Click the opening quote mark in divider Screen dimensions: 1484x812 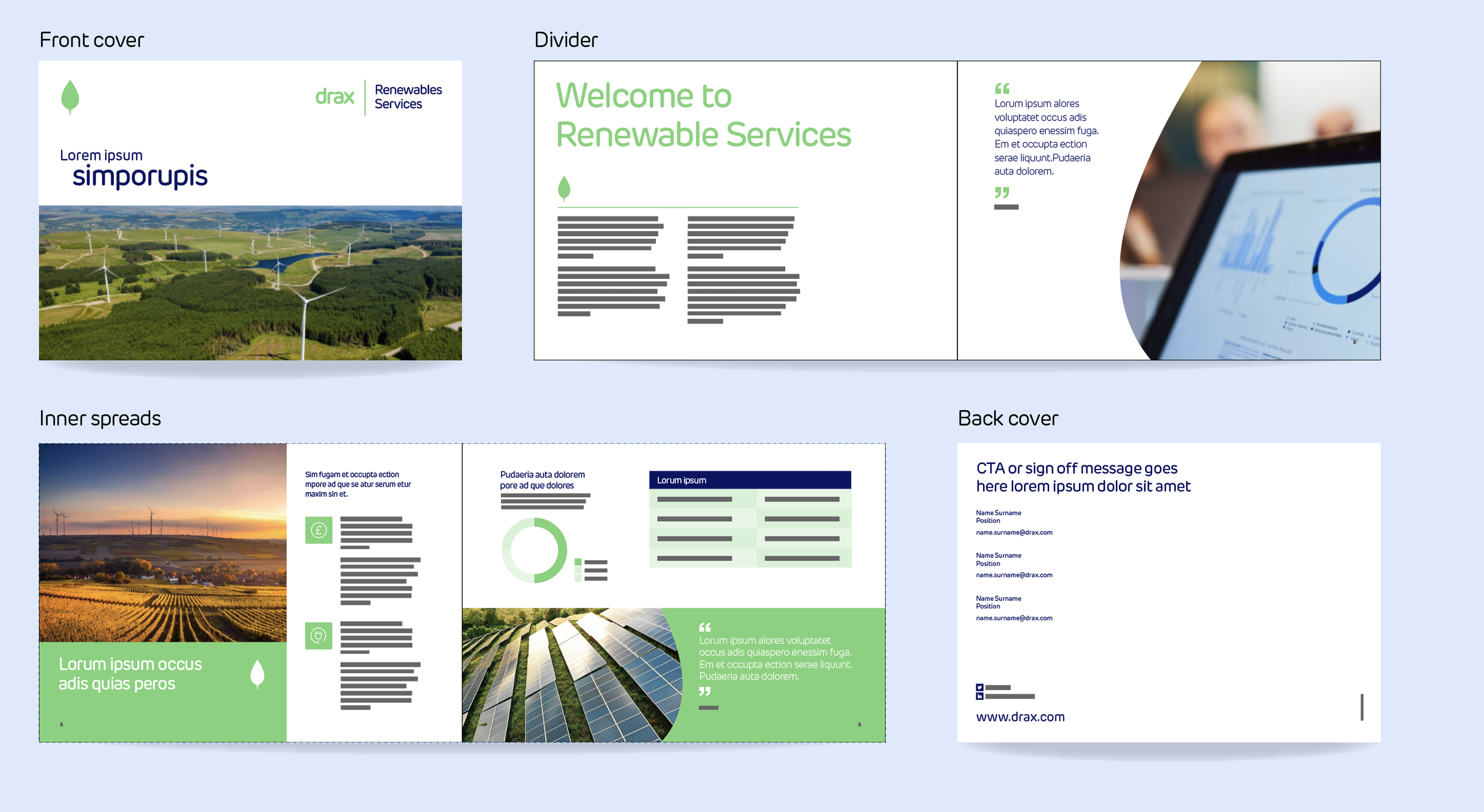pos(1002,88)
